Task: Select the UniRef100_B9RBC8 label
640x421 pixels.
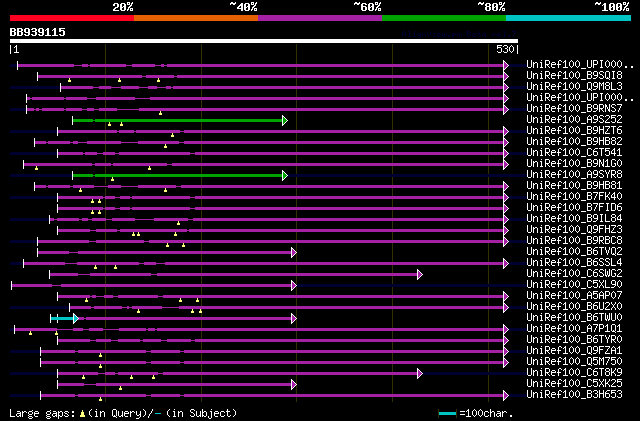Action: (x=574, y=241)
